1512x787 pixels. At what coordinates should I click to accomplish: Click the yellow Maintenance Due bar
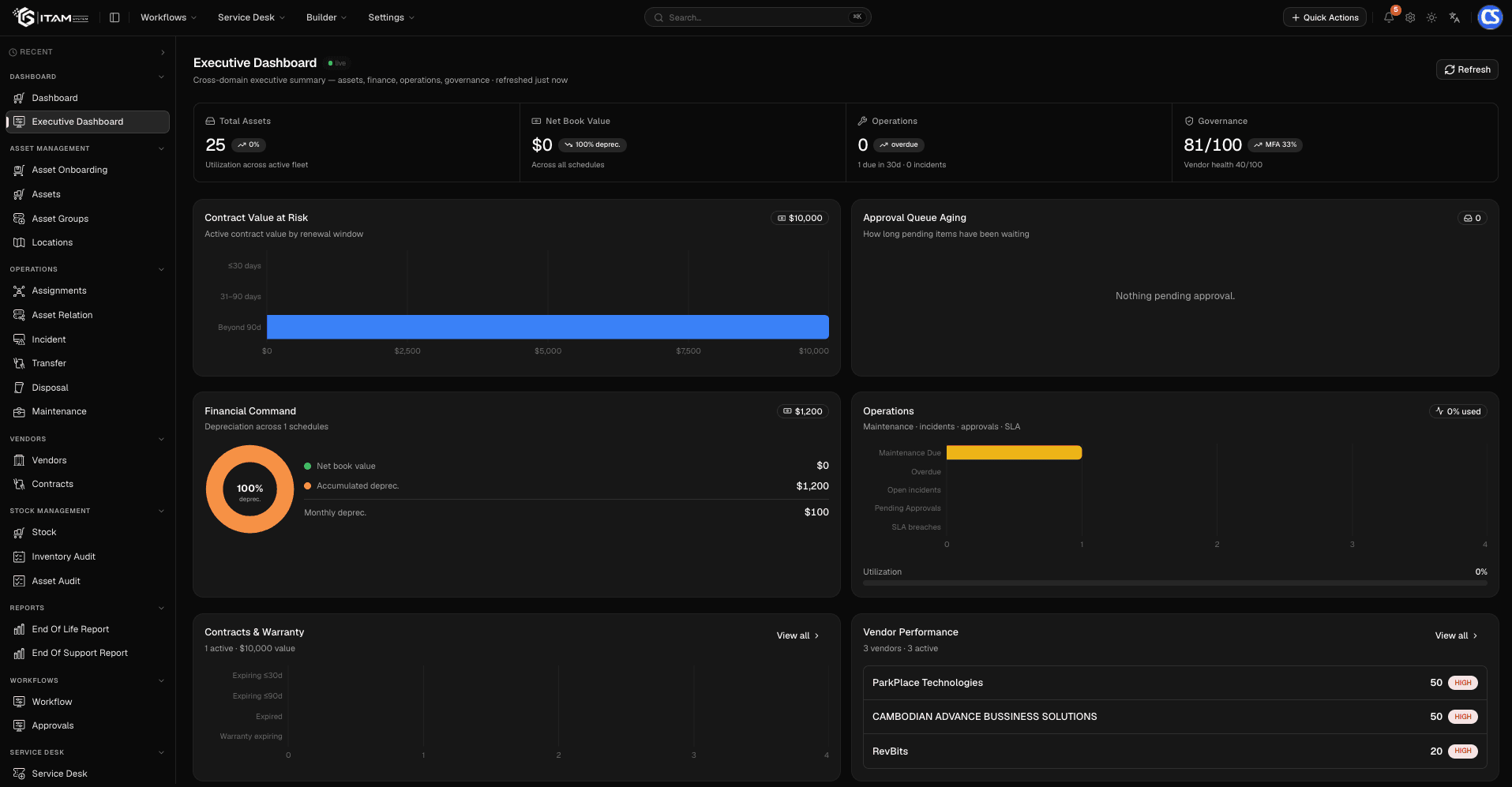1014,452
